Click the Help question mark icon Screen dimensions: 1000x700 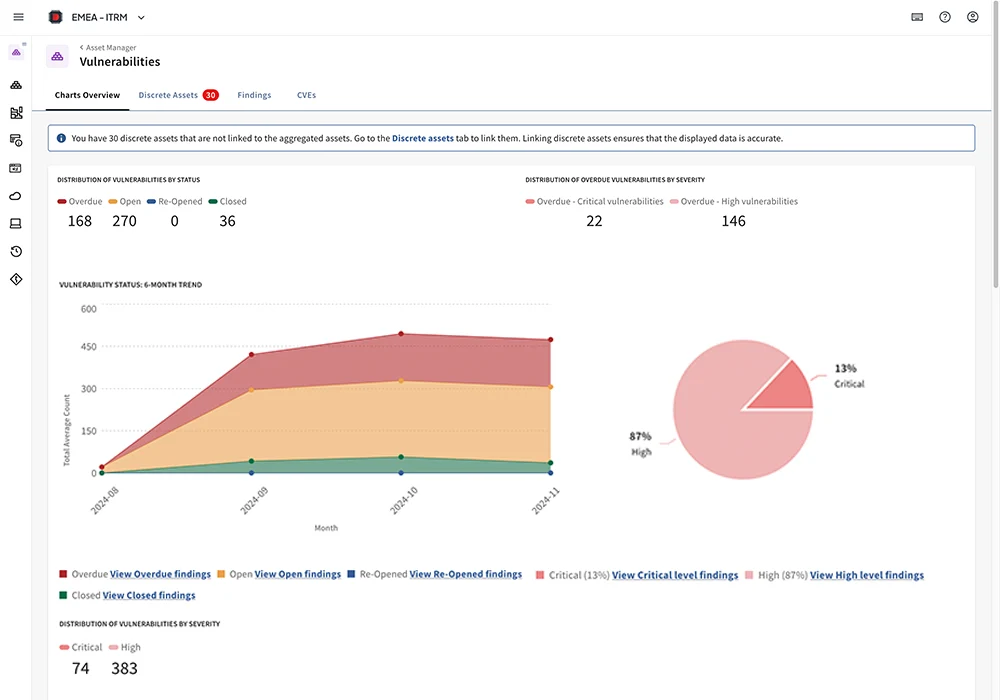pos(944,17)
